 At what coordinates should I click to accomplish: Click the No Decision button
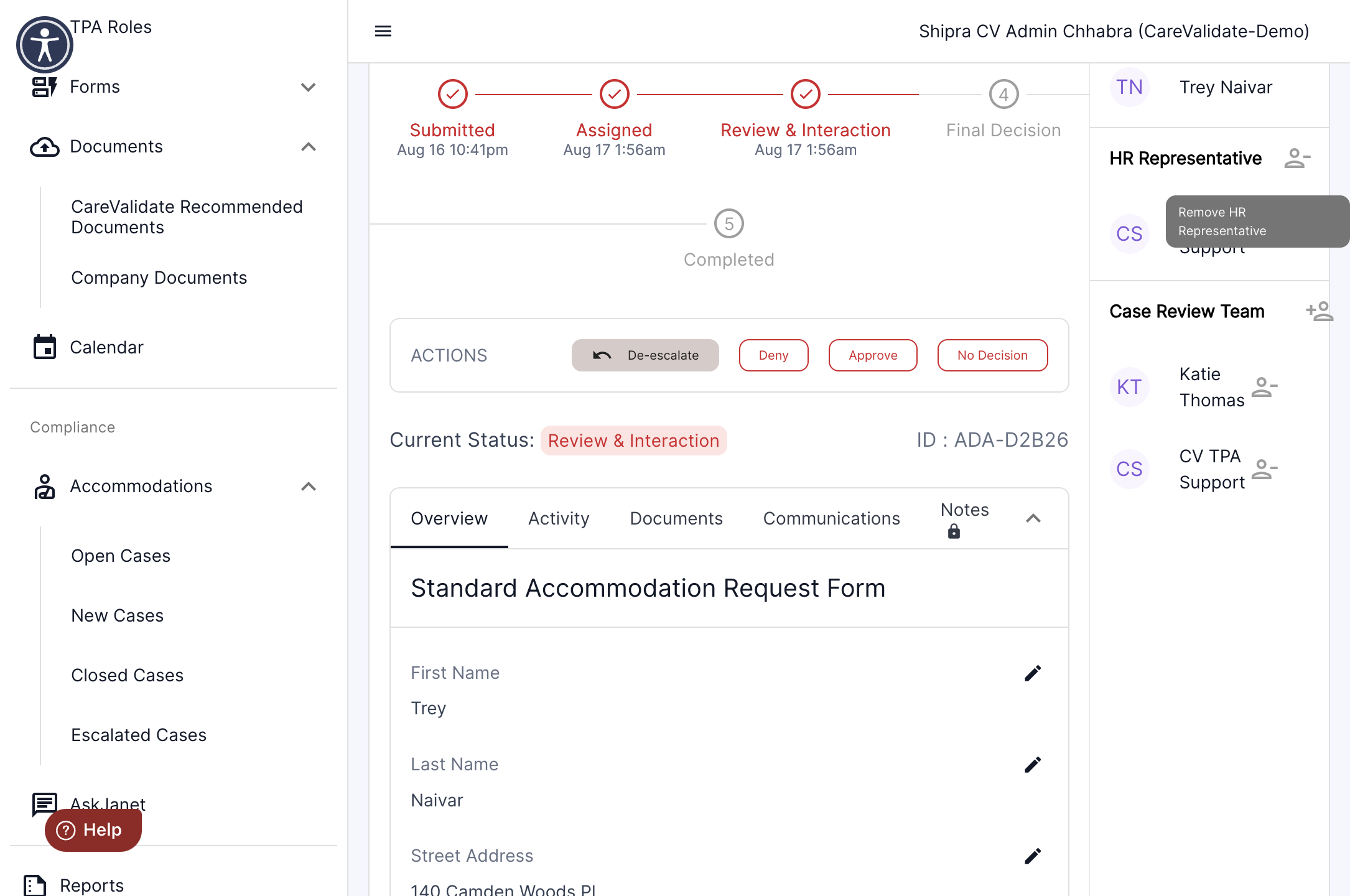point(992,355)
